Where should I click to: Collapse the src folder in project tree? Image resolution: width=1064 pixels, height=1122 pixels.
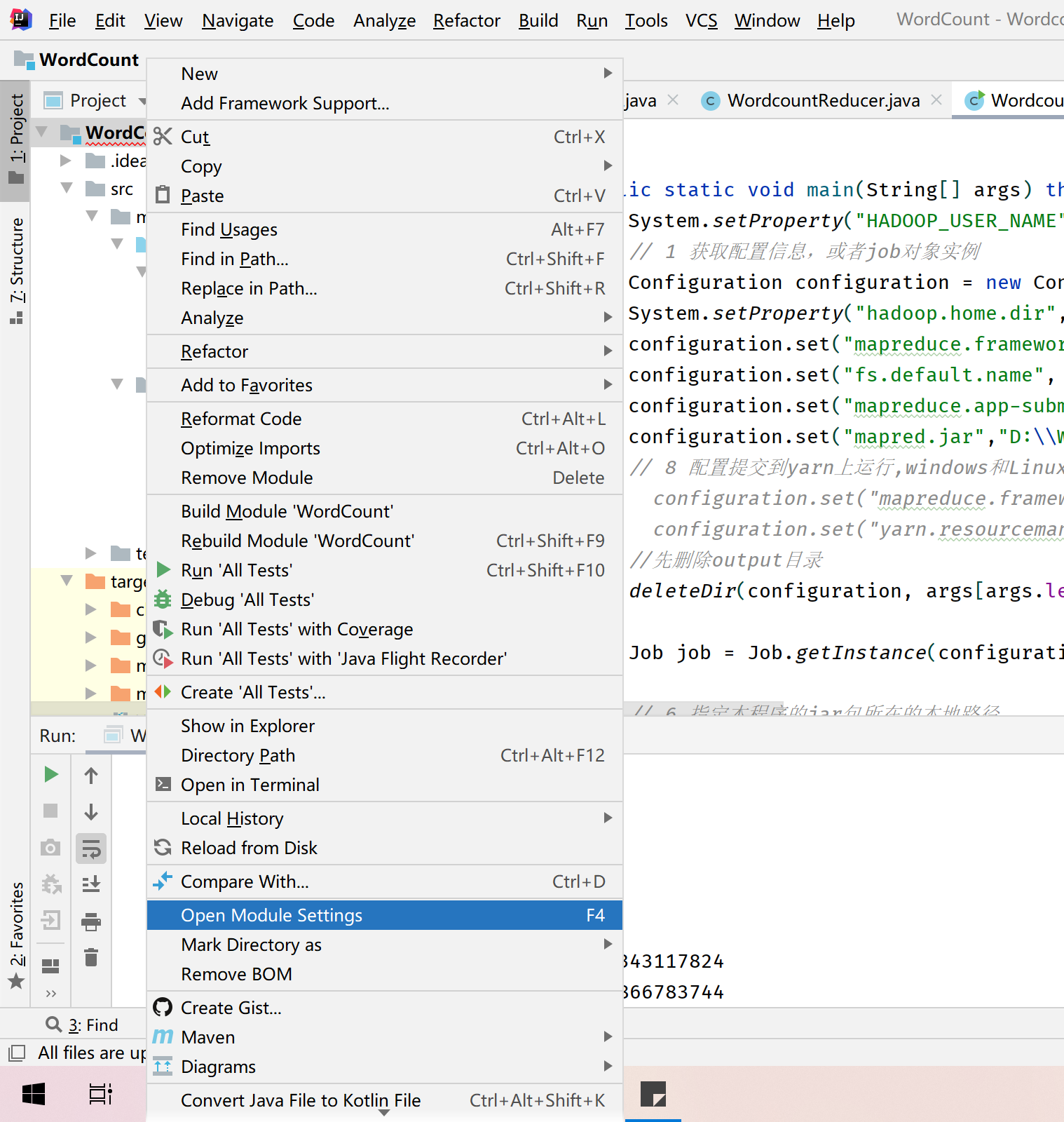[x=66, y=188]
